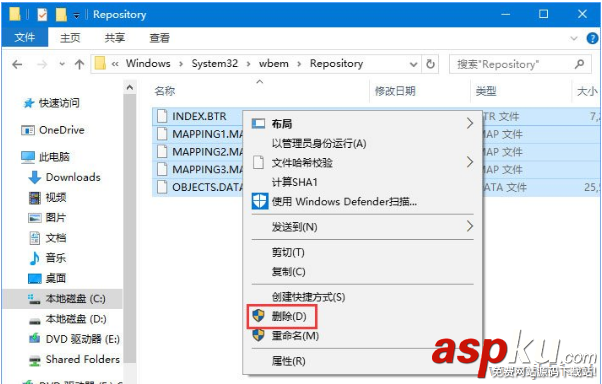602x384 pixels.
Task: Click the properties quick access icon
Action: pos(42,15)
